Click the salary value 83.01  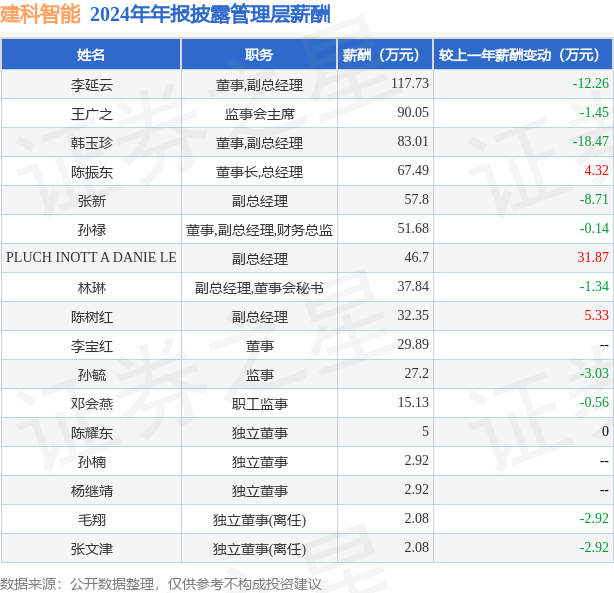(413, 141)
